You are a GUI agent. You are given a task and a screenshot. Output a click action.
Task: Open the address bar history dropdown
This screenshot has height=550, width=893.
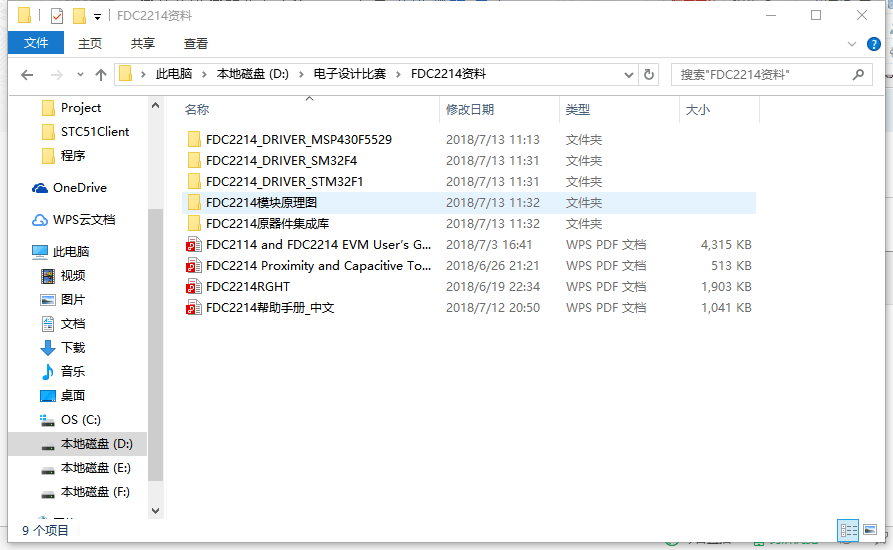tap(629, 75)
